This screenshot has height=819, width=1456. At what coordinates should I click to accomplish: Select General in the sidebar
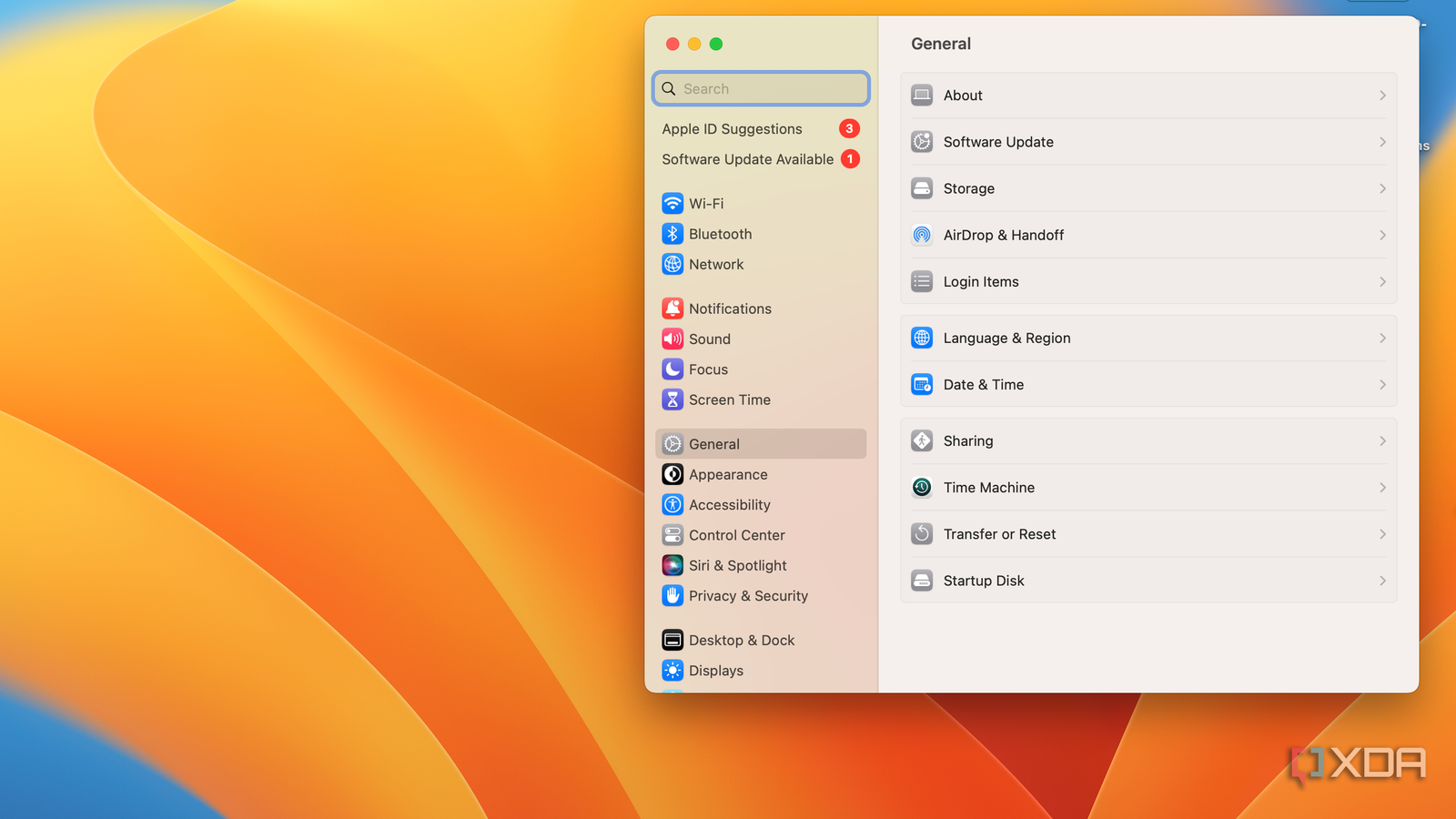(x=761, y=444)
